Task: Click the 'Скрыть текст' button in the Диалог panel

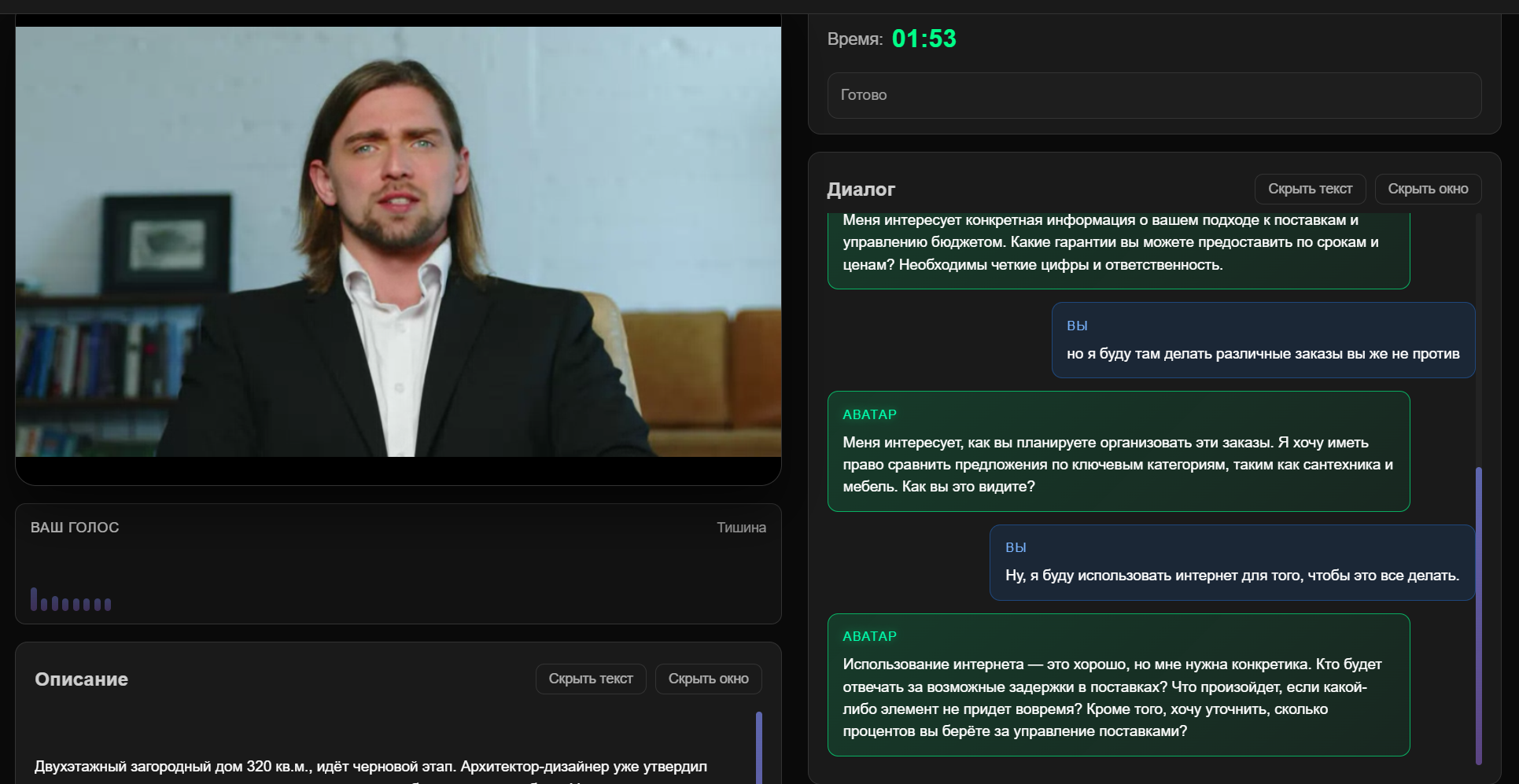Action: point(1309,189)
